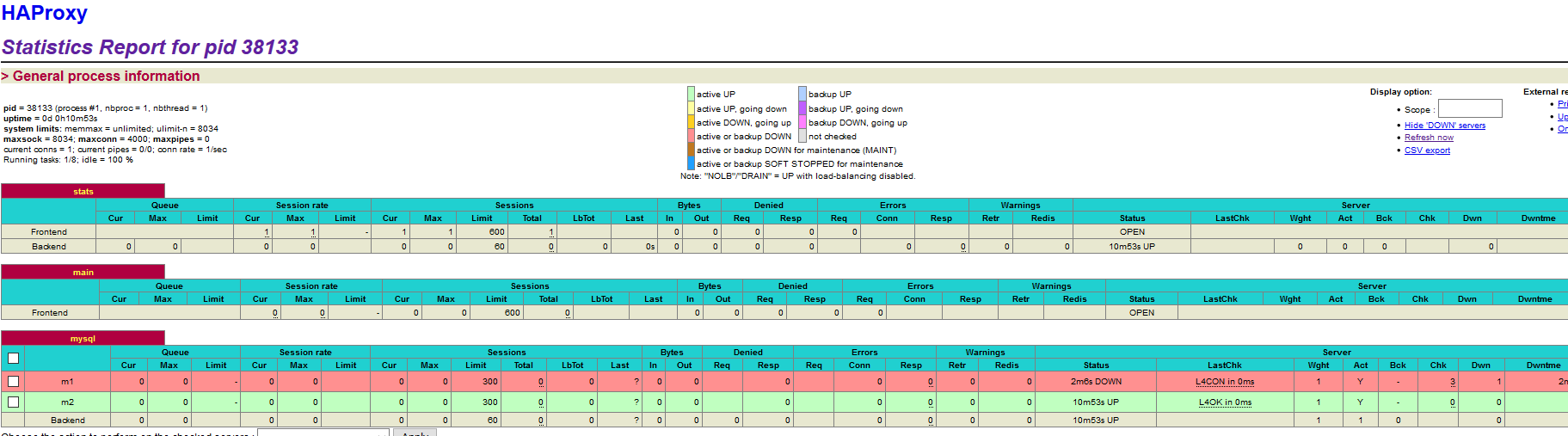Click the active UP legend swatch
Screen dimensions: 1568x436
(x=691, y=94)
